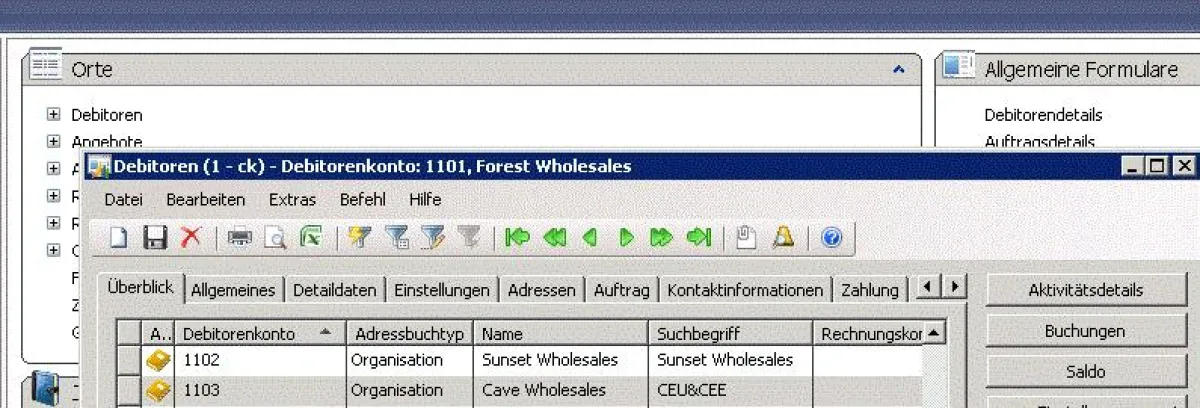Click the cell 'Sunset Wholesales' in the Name column

561,360
